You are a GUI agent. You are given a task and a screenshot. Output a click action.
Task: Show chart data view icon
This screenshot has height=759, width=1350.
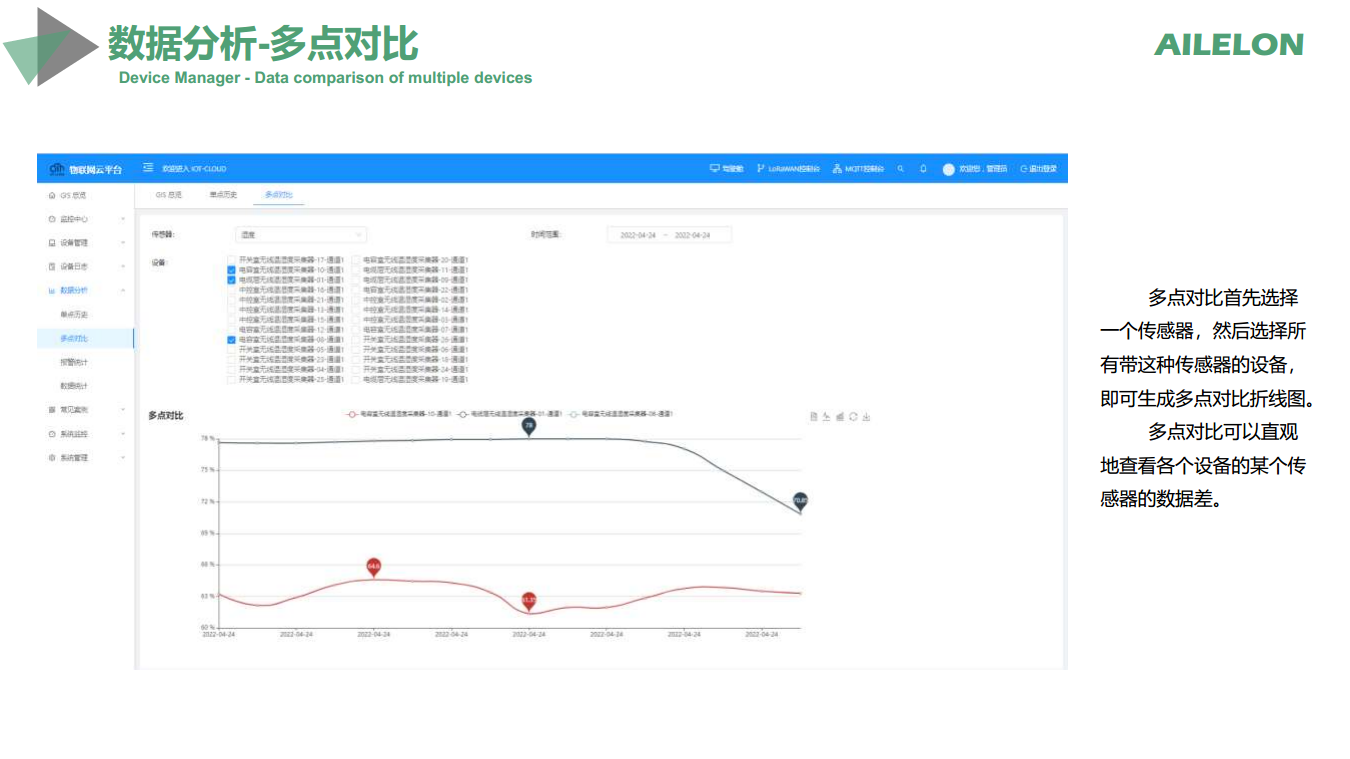pos(814,416)
